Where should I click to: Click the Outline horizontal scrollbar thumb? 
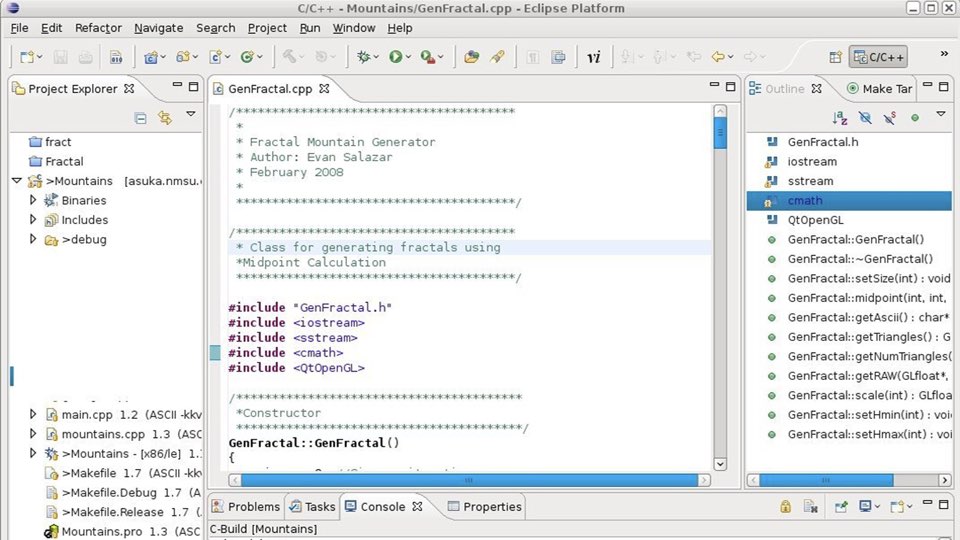[826, 480]
